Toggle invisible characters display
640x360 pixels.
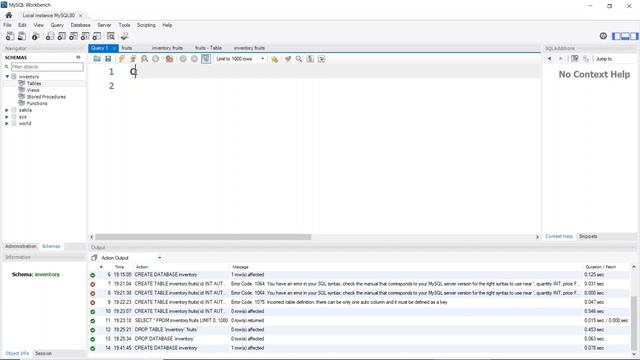[x=310, y=59]
